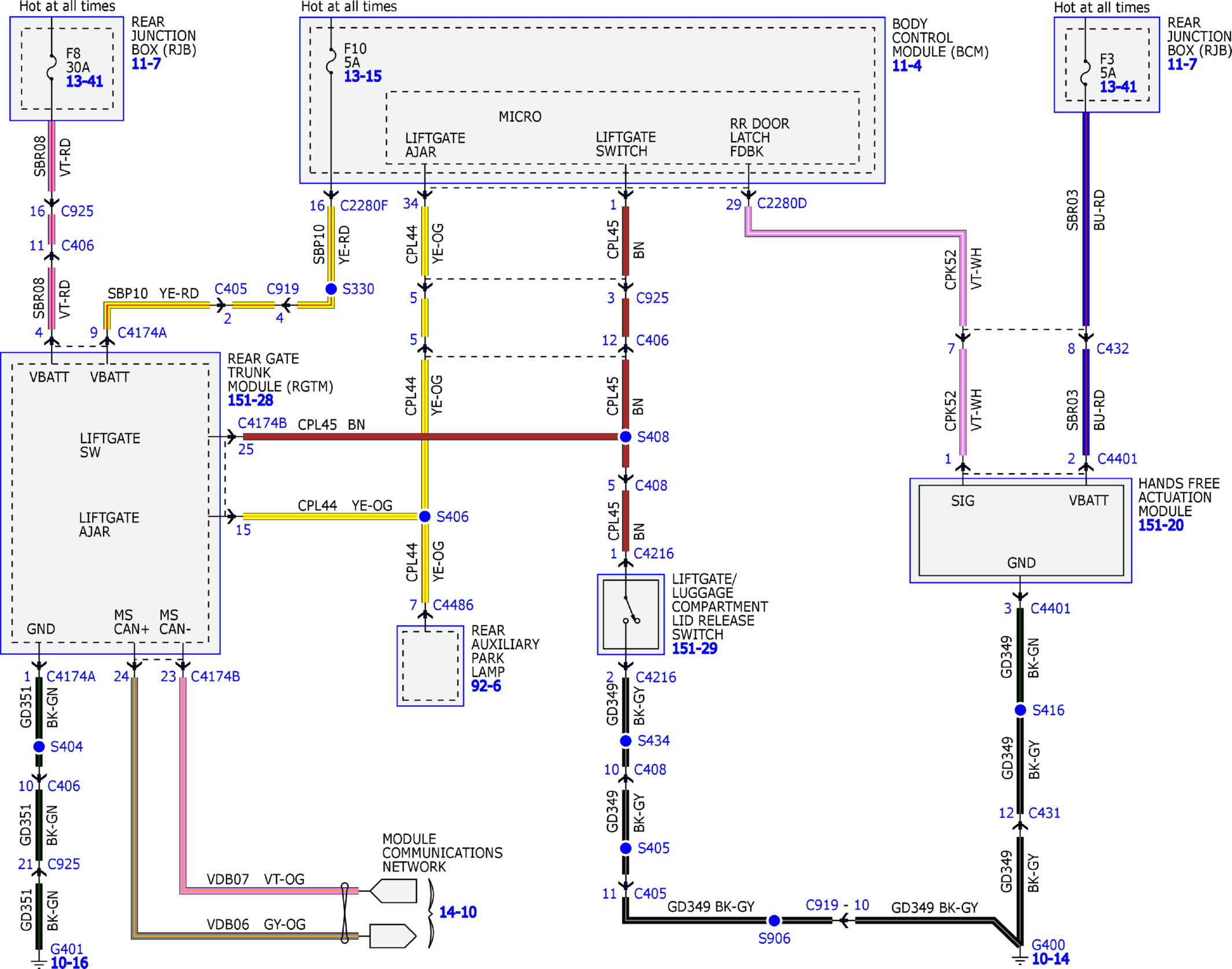
Task: Select the pin 29 label at C2280D
Action: point(733,204)
